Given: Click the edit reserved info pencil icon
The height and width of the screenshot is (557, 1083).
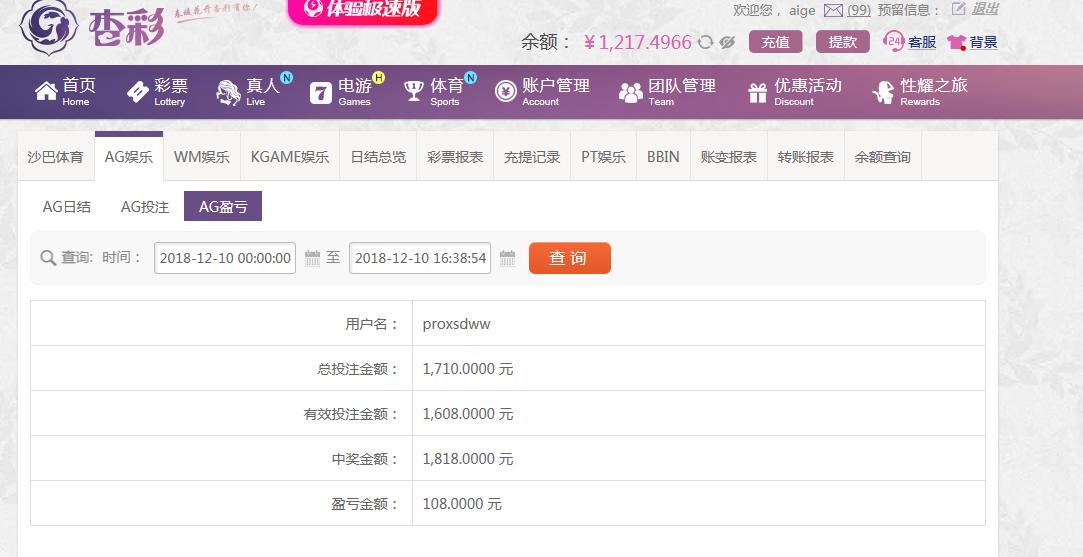Looking at the screenshot, I should [958, 9].
